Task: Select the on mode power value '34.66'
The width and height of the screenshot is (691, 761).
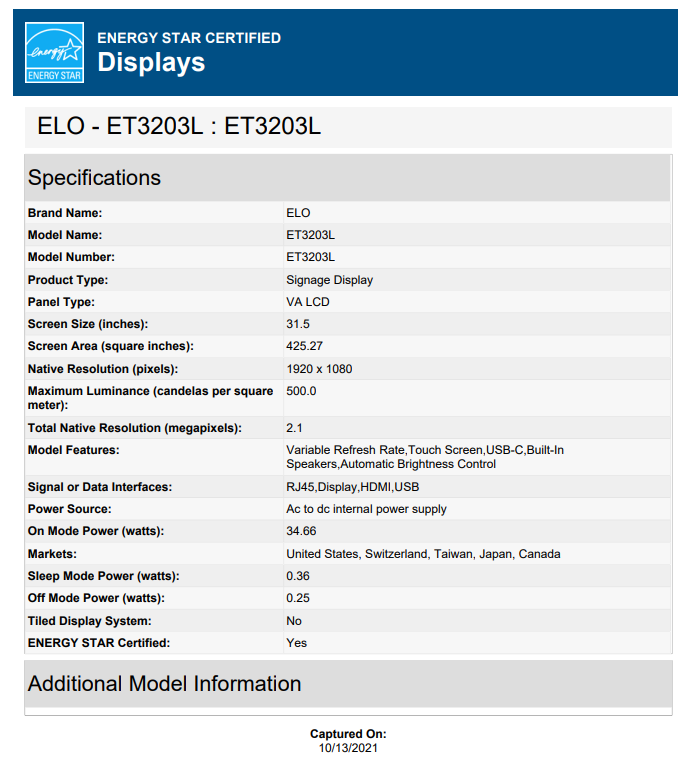Action: tap(301, 531)
